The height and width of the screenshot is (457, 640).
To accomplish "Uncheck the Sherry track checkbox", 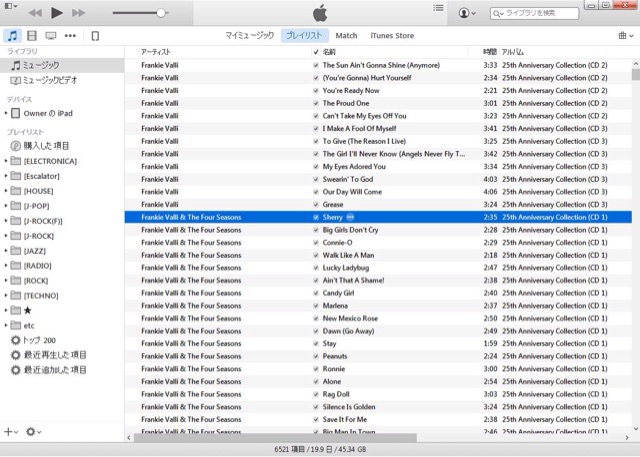I will point(316,217).
